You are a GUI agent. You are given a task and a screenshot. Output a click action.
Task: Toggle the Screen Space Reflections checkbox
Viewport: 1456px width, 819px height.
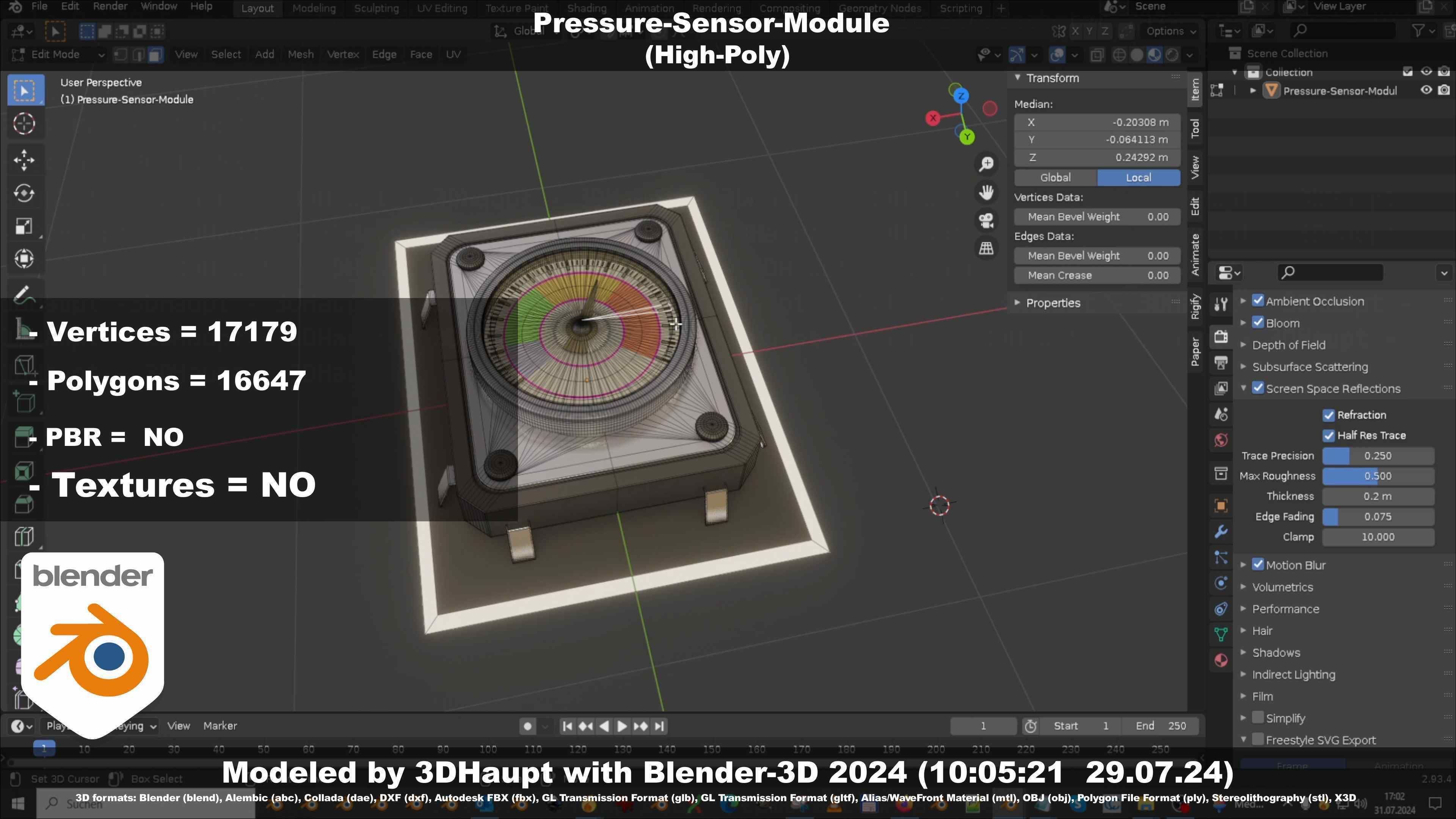click(x=1258, y=388)
